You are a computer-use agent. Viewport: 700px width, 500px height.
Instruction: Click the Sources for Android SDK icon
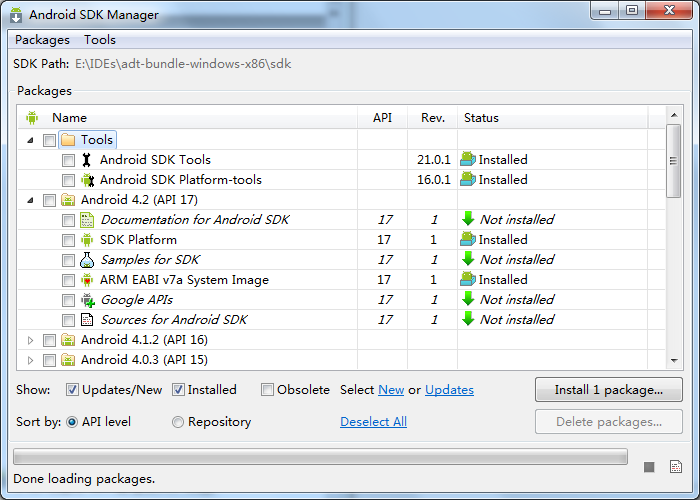(x=87, y=320)
